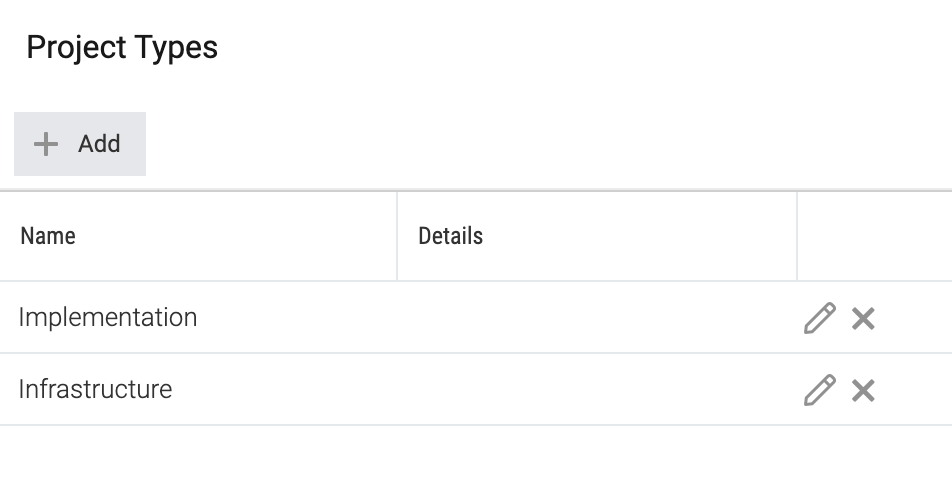The height and width of the screenshot is (502, 952).
Task: Edit the Implementation project type with the pencil
Action: [820, 318]
